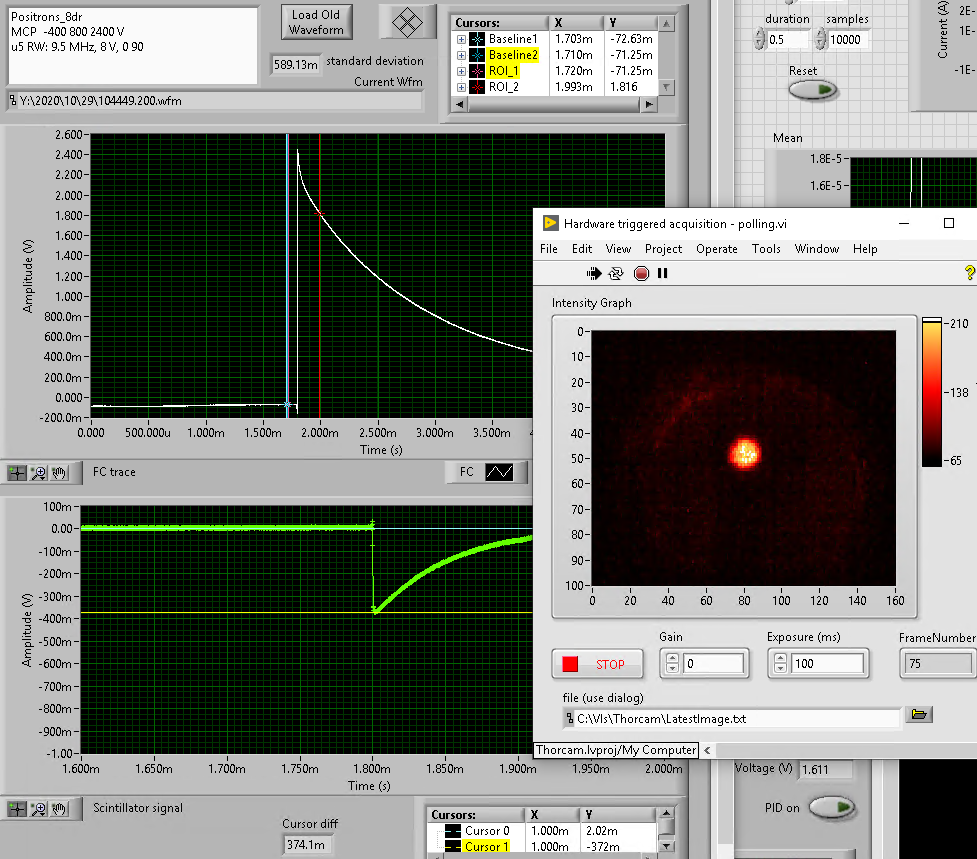Click the context help question mark icon
The image size is (977, 859).
coord(968,273)
